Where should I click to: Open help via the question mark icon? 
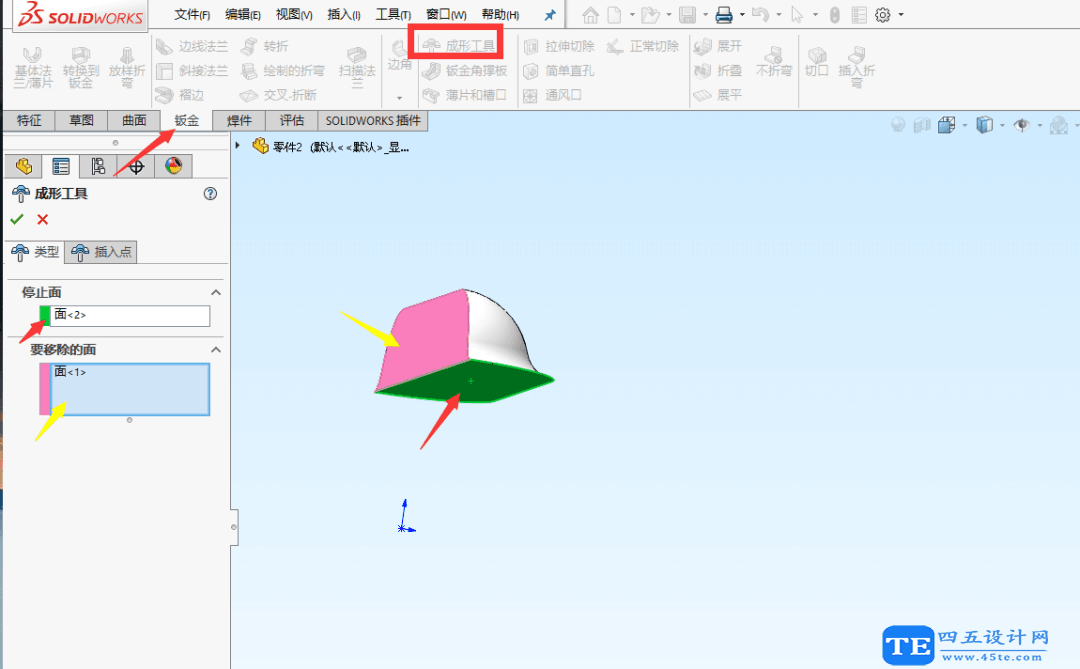pos(208,194)
